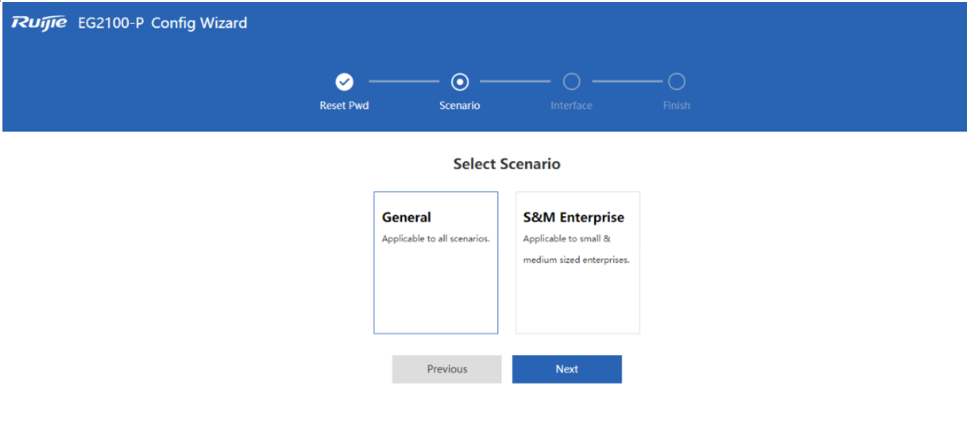Click the Interface step label
The image size is (967, 447).
pos(572,106)
